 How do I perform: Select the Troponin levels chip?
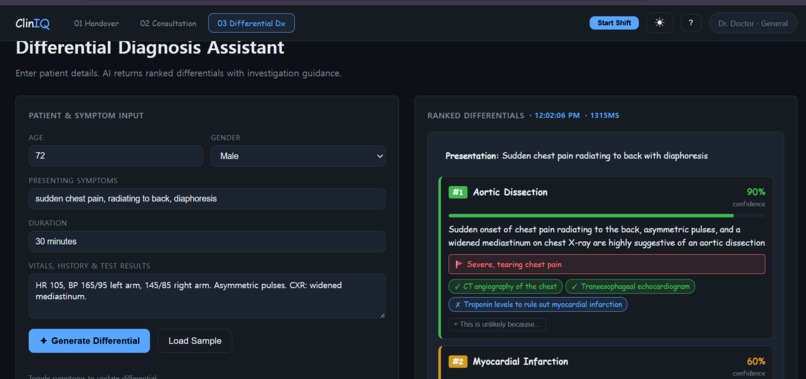[x=538, y=304]
